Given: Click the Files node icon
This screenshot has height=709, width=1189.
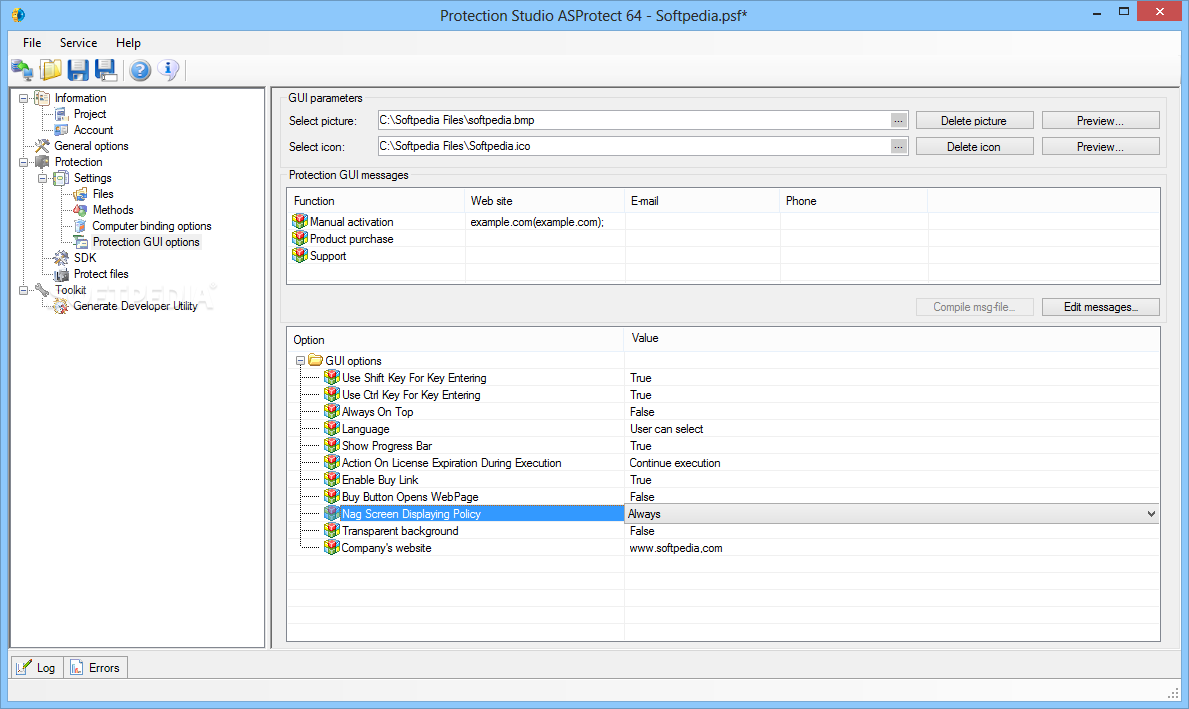Looking at the screenshot, I should click(x=80, y=194).
